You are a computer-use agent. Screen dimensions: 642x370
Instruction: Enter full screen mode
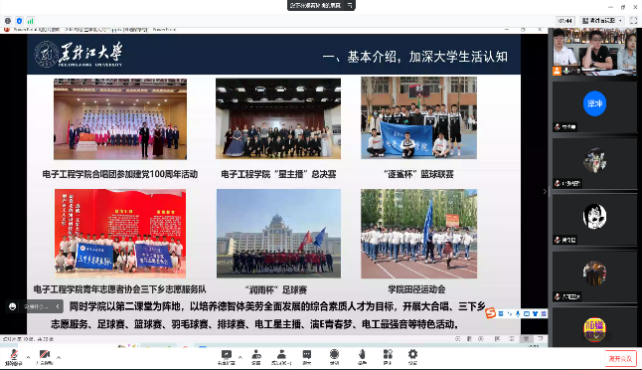coord(633,20)
